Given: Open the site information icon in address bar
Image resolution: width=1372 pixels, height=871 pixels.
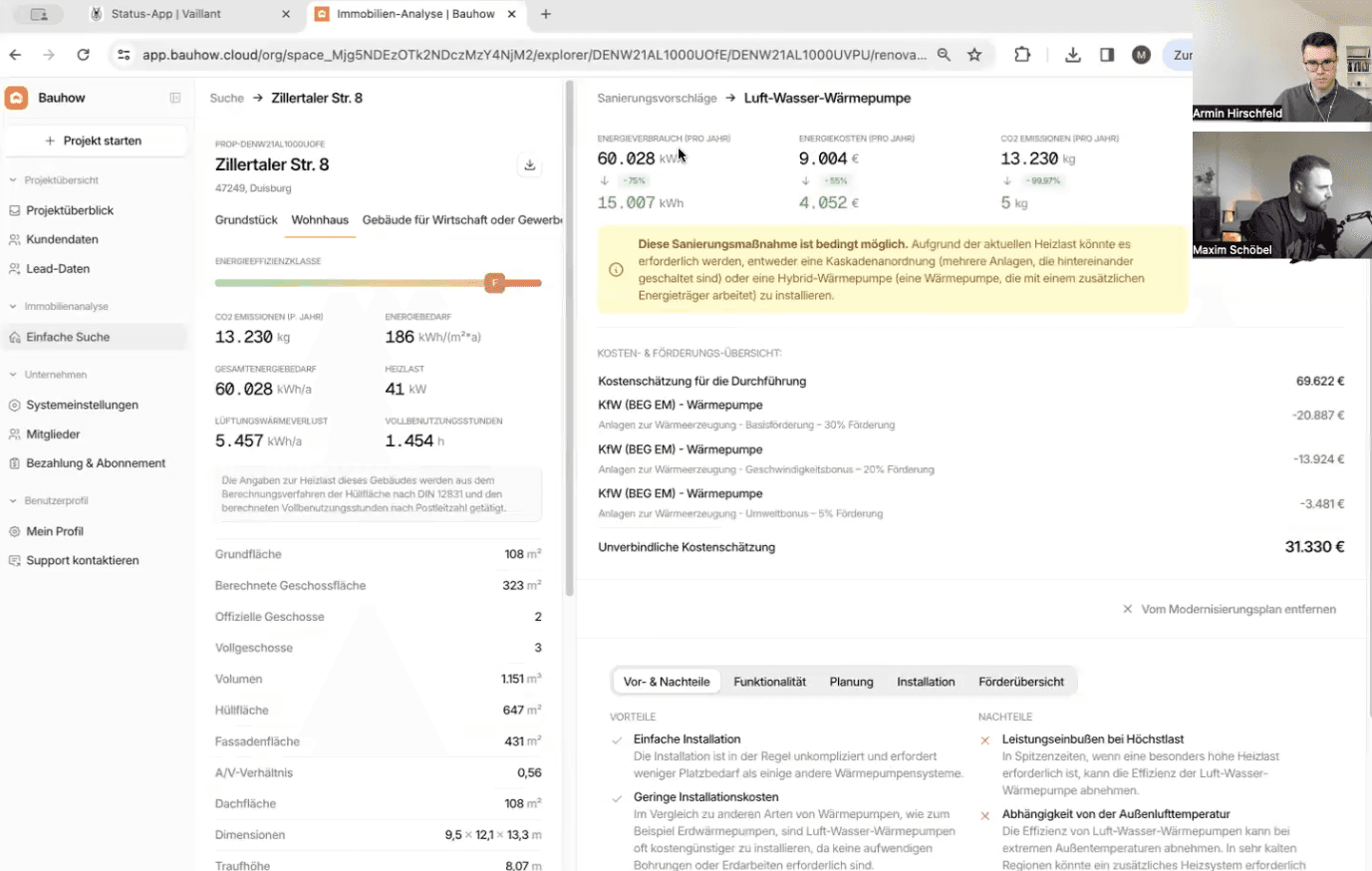Looking at the screenshot, I should point(124,55).
